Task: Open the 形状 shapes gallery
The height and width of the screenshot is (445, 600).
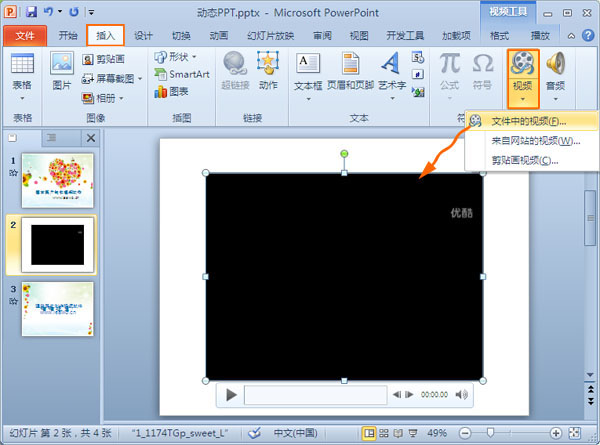Action: point(175,57)
